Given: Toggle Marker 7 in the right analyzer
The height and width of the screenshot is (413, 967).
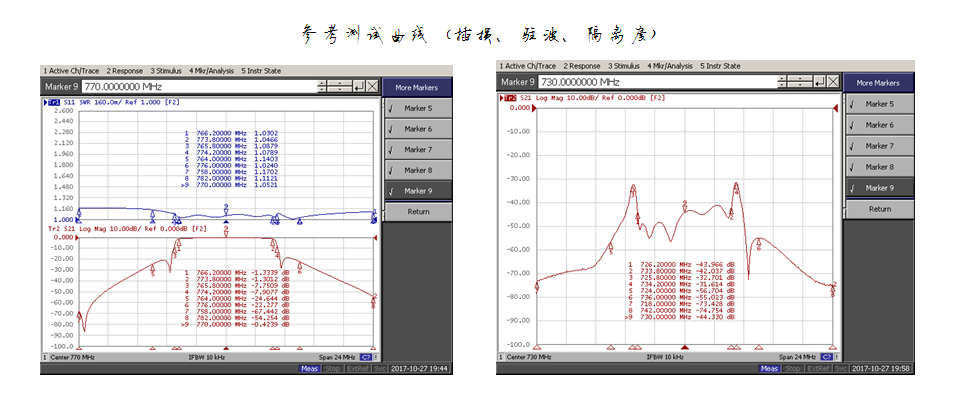Looking at the screenshot, I should click(x=878, y=146).
